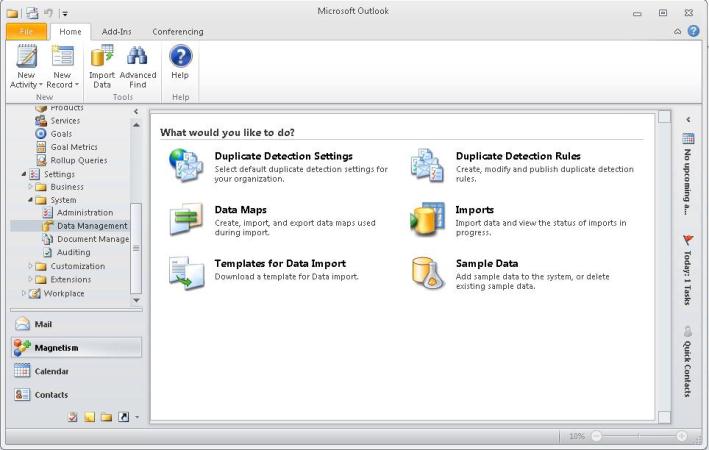Screen dimensions: 709x450
Task: Open Duplicate Detection Rules link
Action: 518,156
